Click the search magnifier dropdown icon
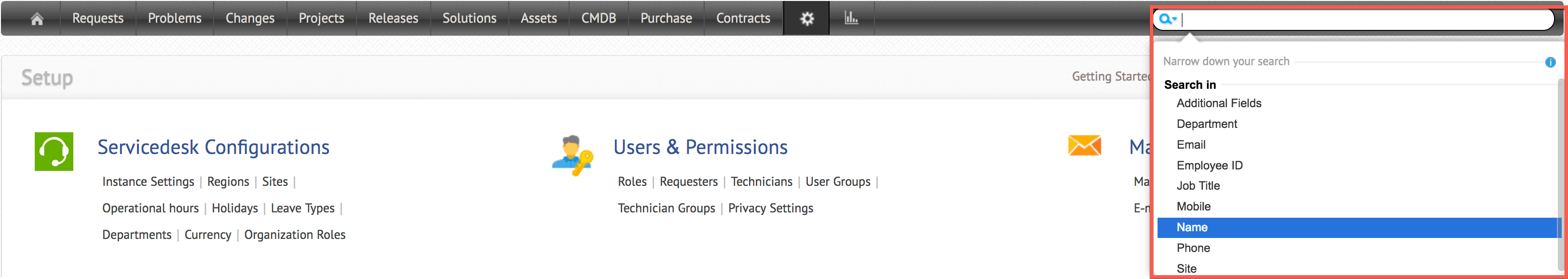The width and height of the screenshot is (1568, 279). coord(1167,19)
